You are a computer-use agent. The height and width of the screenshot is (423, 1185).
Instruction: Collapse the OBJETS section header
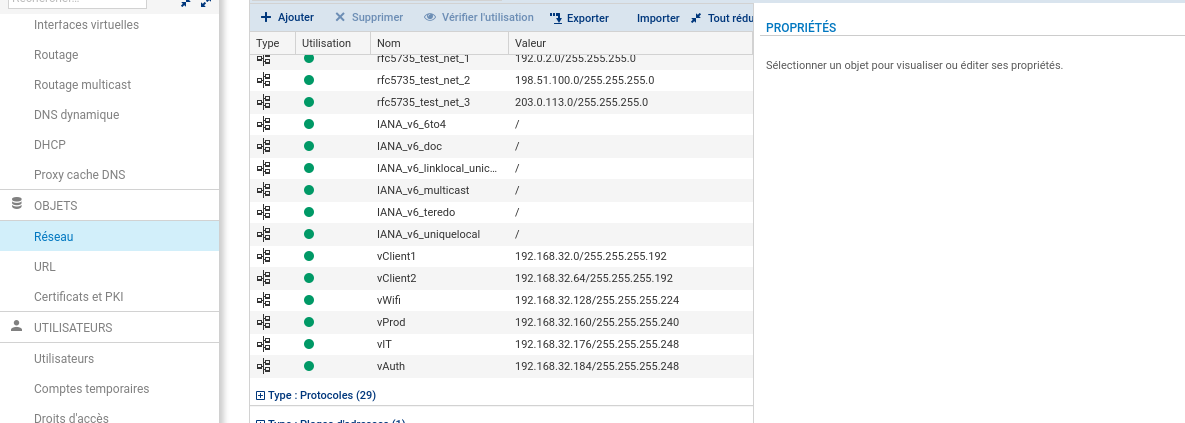coord(56,205)
